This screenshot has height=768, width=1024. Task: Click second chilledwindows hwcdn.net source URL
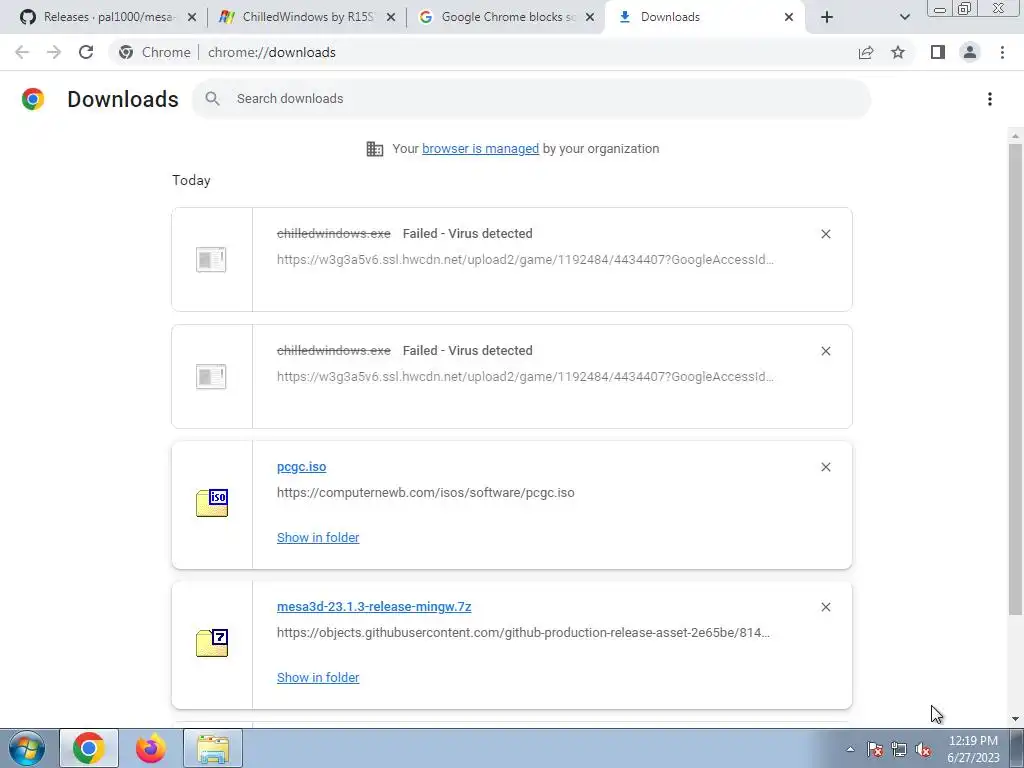click(525, 376)
